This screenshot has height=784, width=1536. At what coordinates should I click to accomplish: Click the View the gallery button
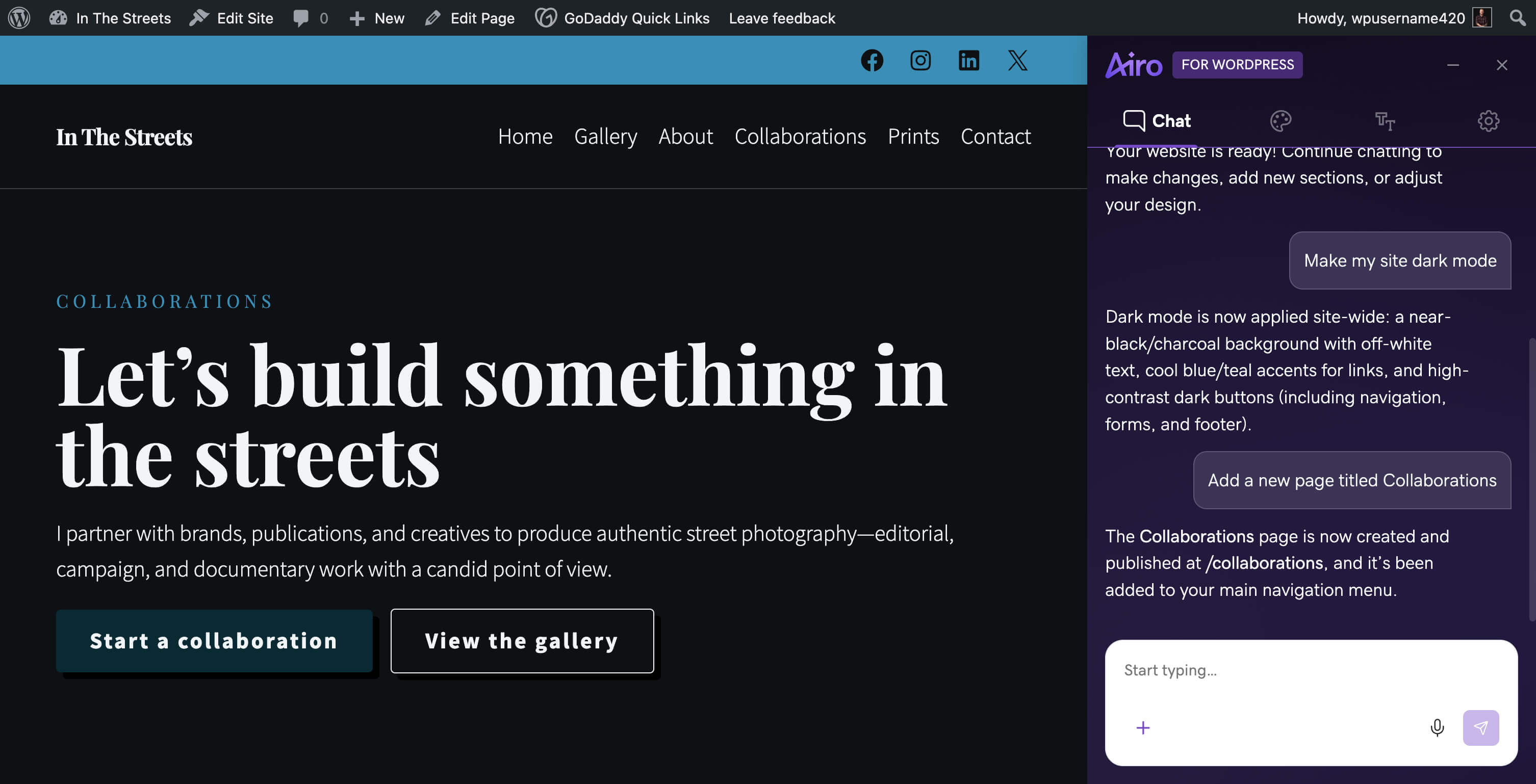522,641
